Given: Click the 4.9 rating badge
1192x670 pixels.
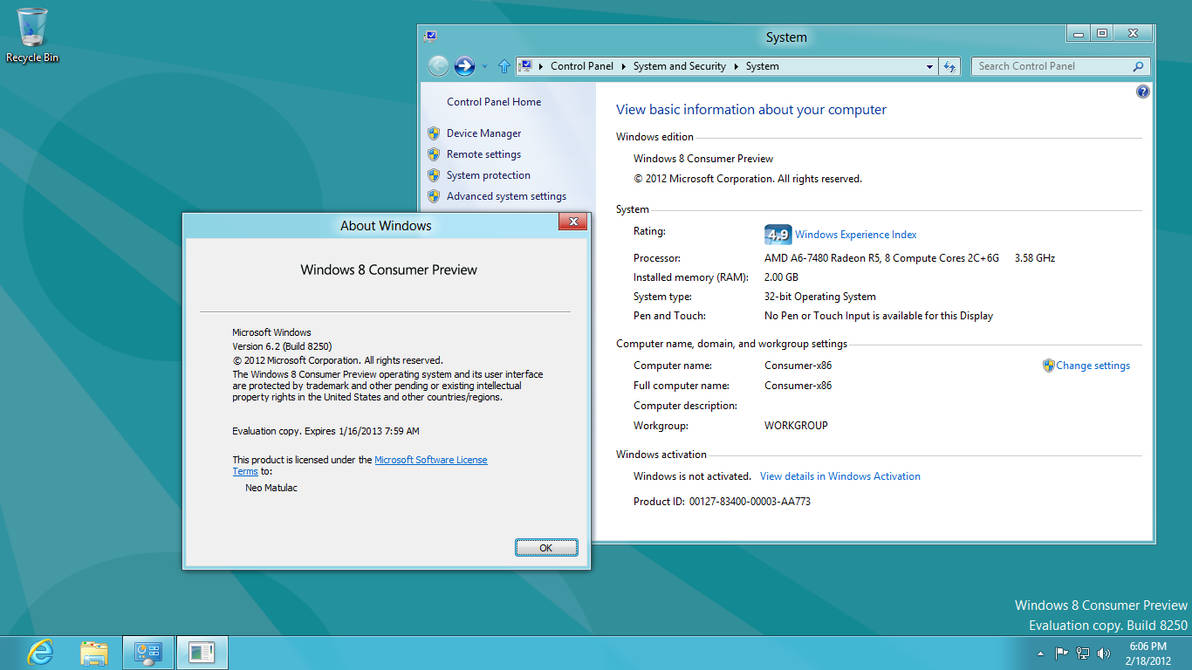Looking at the screenshot, I should pyautogui.click(x=777, y=234).
